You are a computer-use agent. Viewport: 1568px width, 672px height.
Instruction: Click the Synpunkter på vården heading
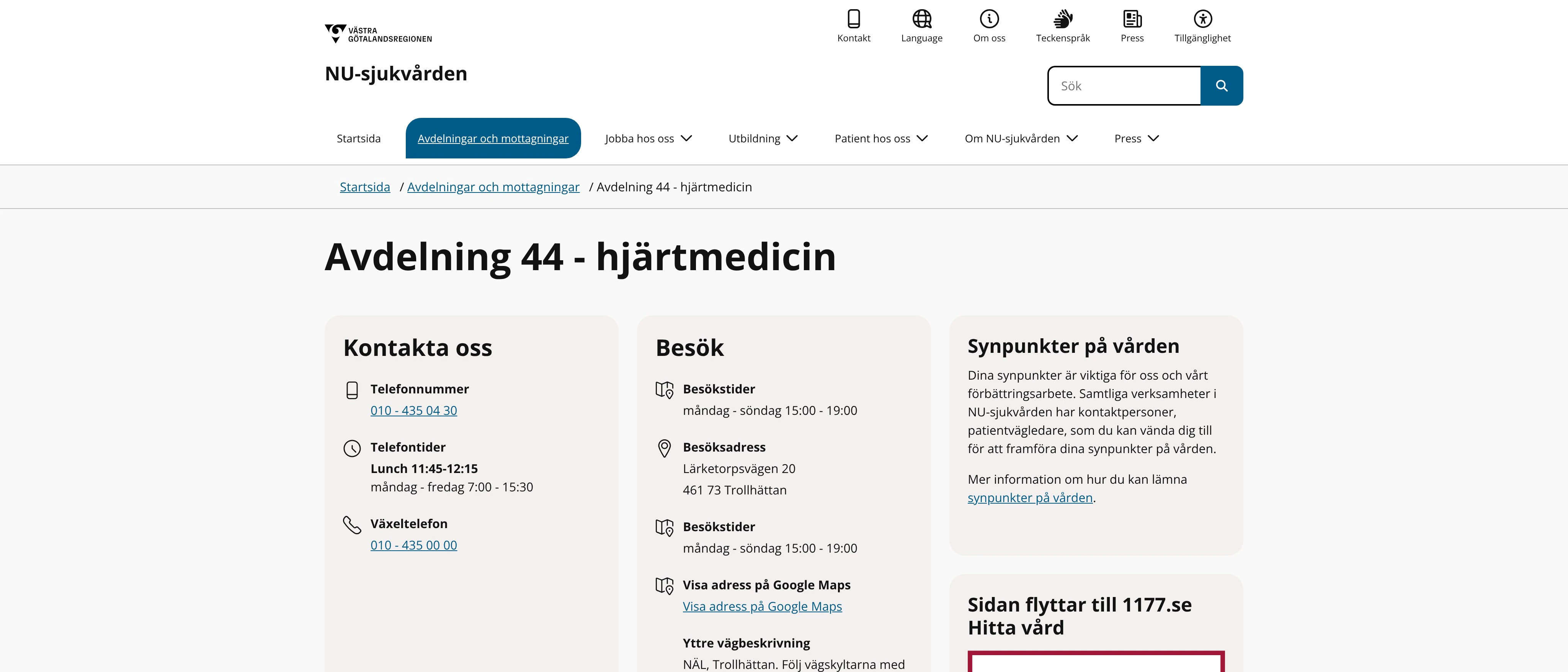click(x=1073, y=346)
